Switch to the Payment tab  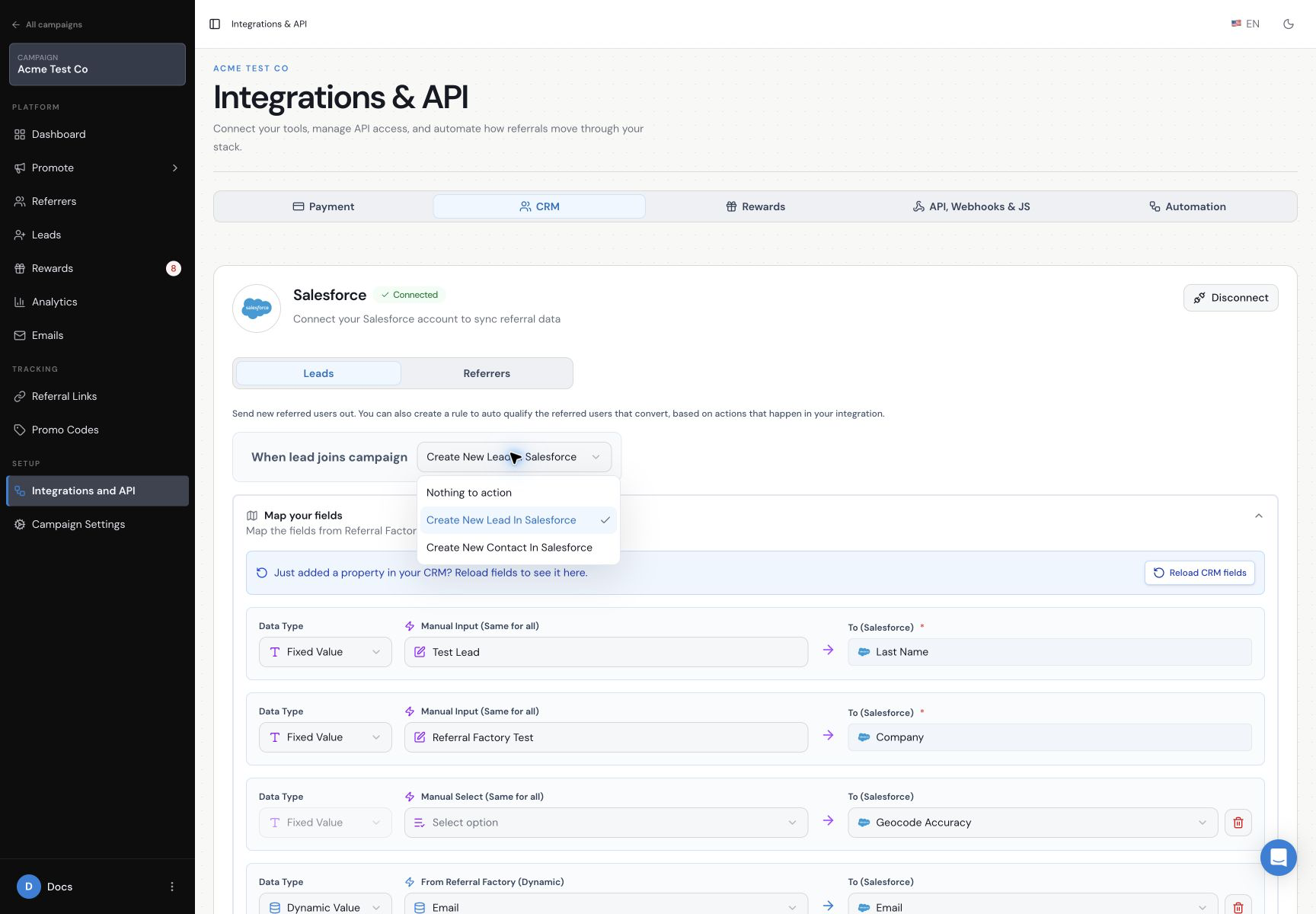tap(324, 206)
